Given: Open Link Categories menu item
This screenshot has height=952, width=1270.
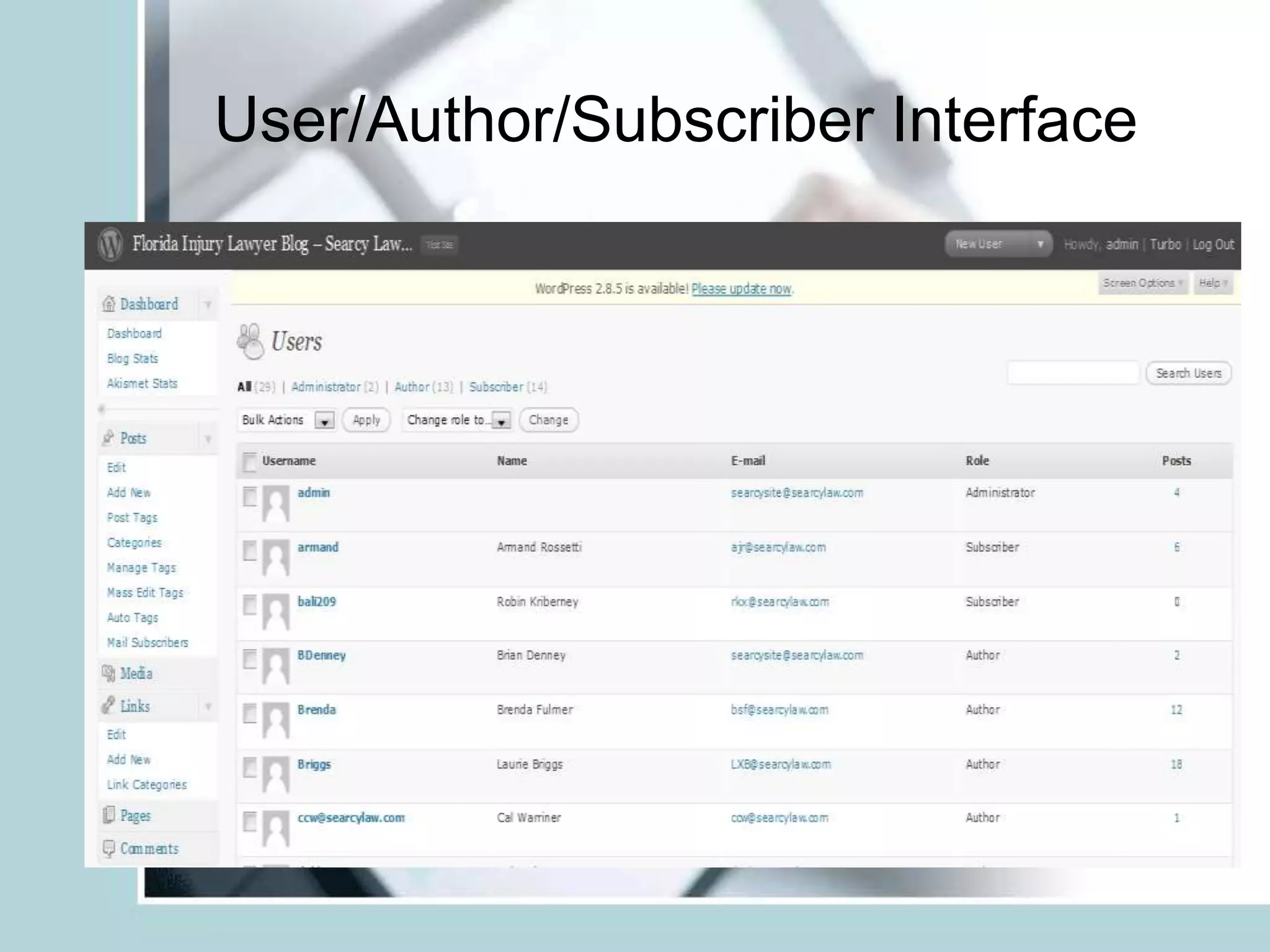Looking at the screenshot, I should point(147,785).
